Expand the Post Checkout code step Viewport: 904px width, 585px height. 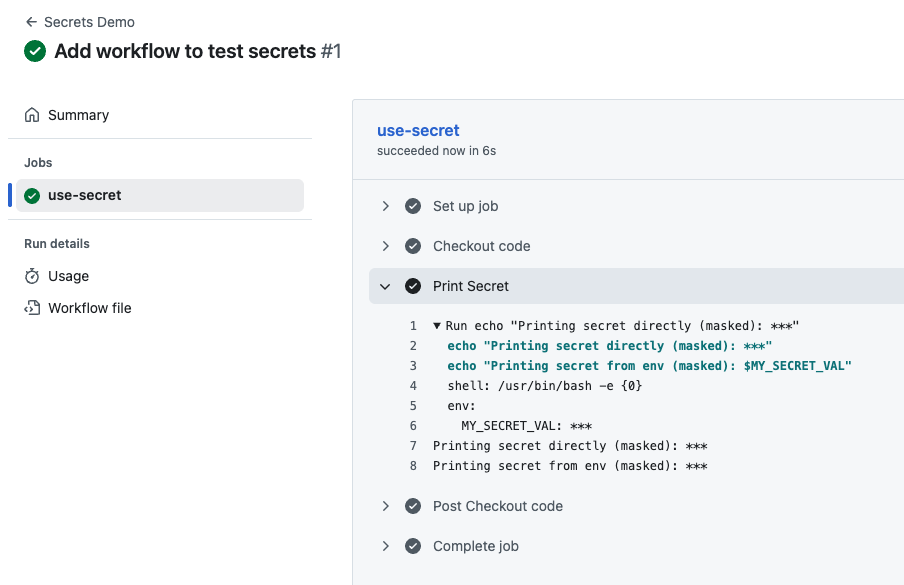[x=386, y=506]
